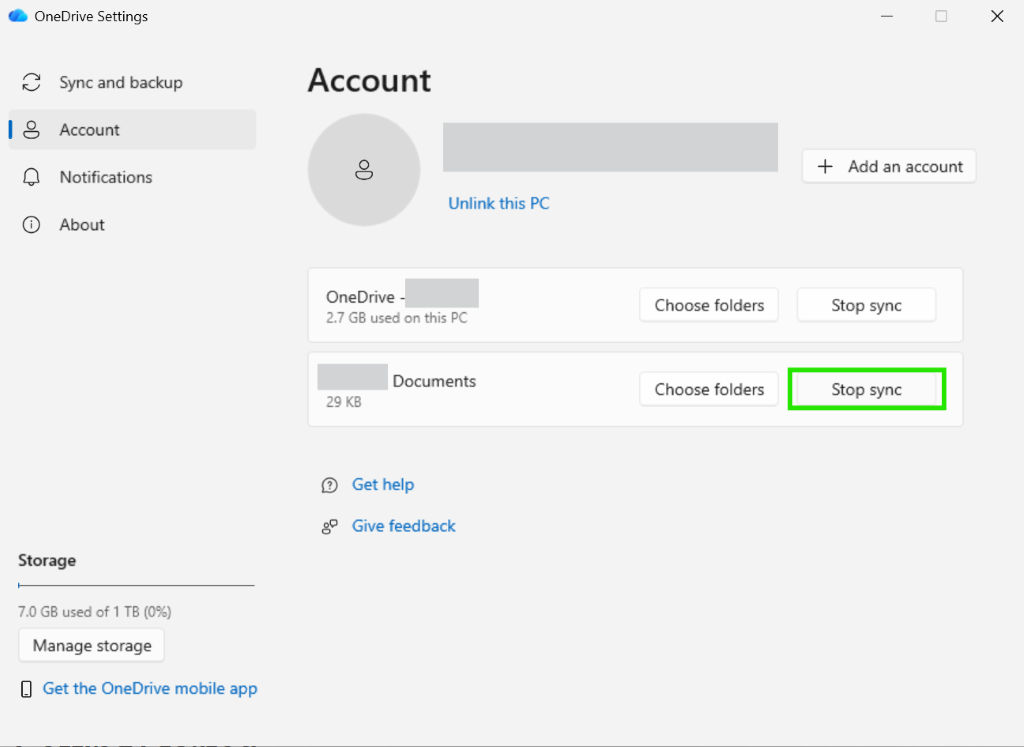Go to Notifications settings
Viewport: 1024px width, 747px height.
click(132, 177)
